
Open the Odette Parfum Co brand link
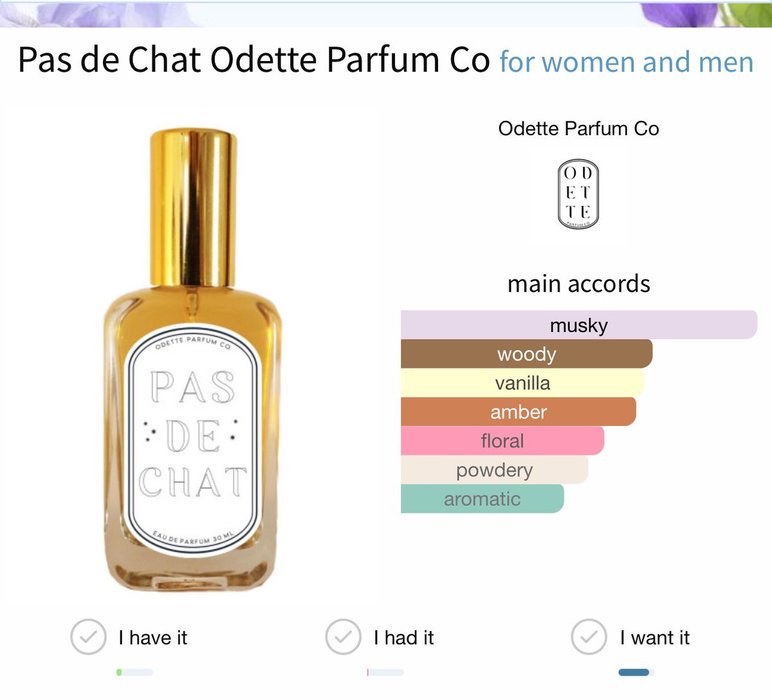pyautogui.click(x=579, y=128)
